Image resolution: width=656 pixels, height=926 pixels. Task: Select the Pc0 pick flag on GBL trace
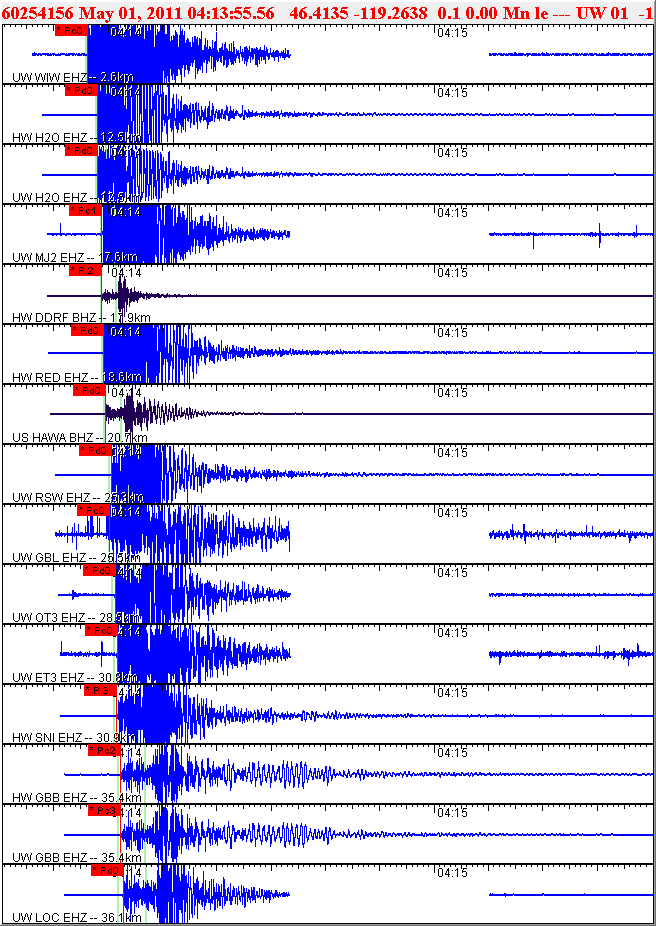tap(93, 510)
